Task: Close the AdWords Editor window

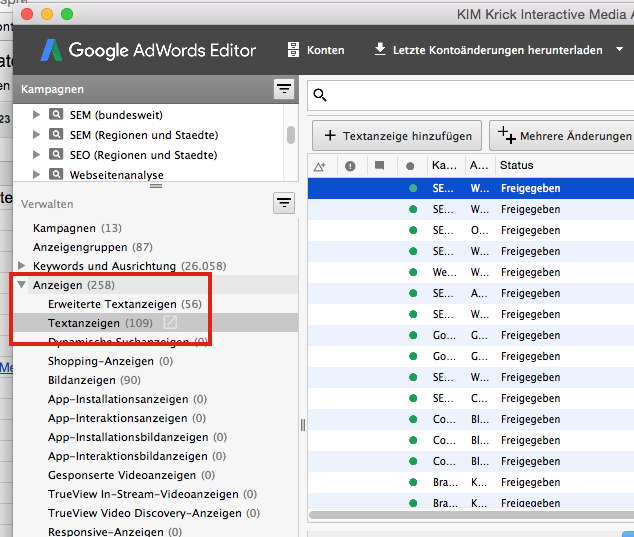Action: [x=27, y=14]
